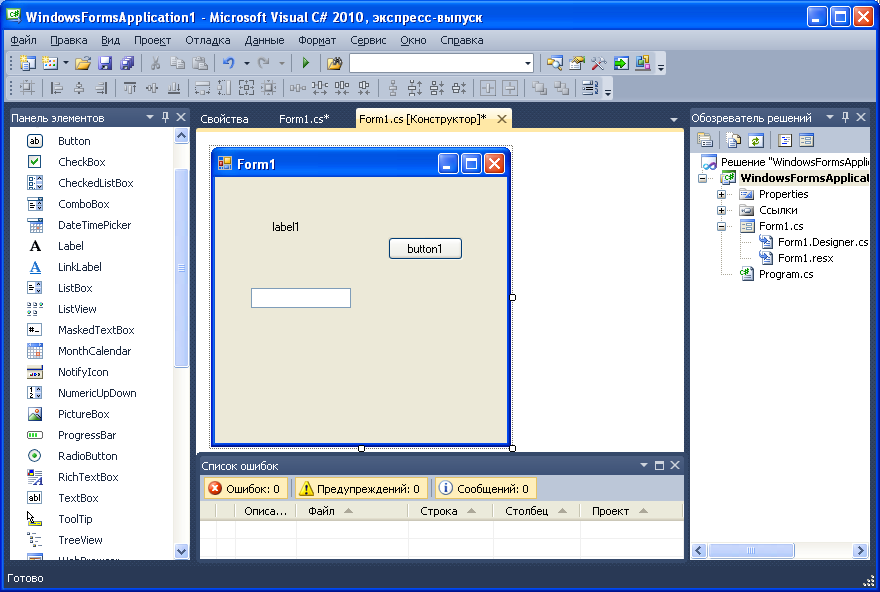Click Properties icon in Solution Explorer toolbar
880x592 pixels.
pyautogui.click(x=705, y=140)
